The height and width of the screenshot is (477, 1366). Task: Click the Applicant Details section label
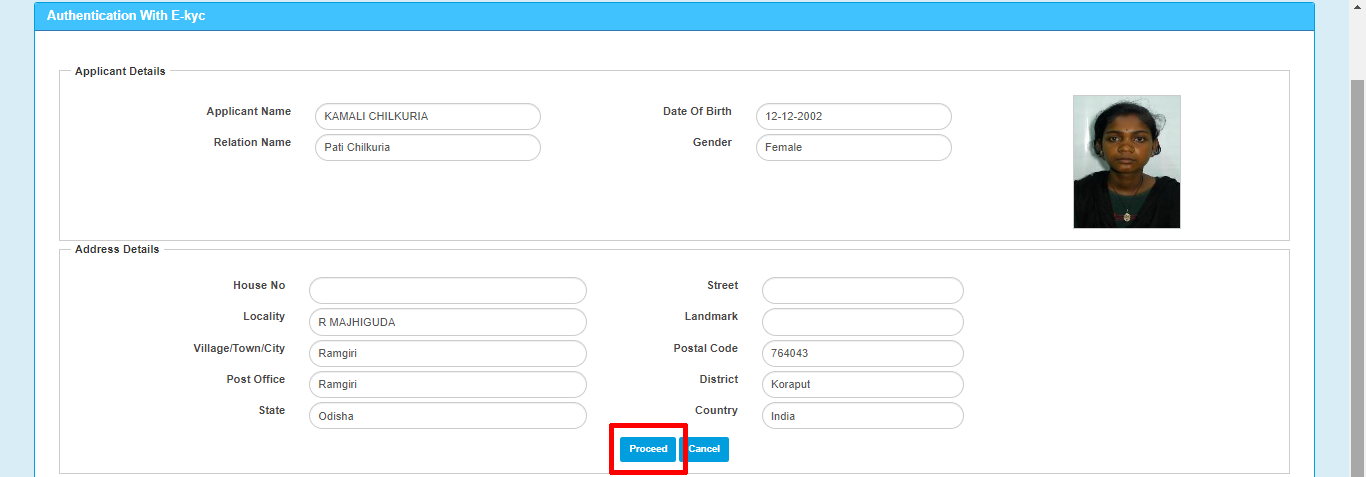click(120, 71)
